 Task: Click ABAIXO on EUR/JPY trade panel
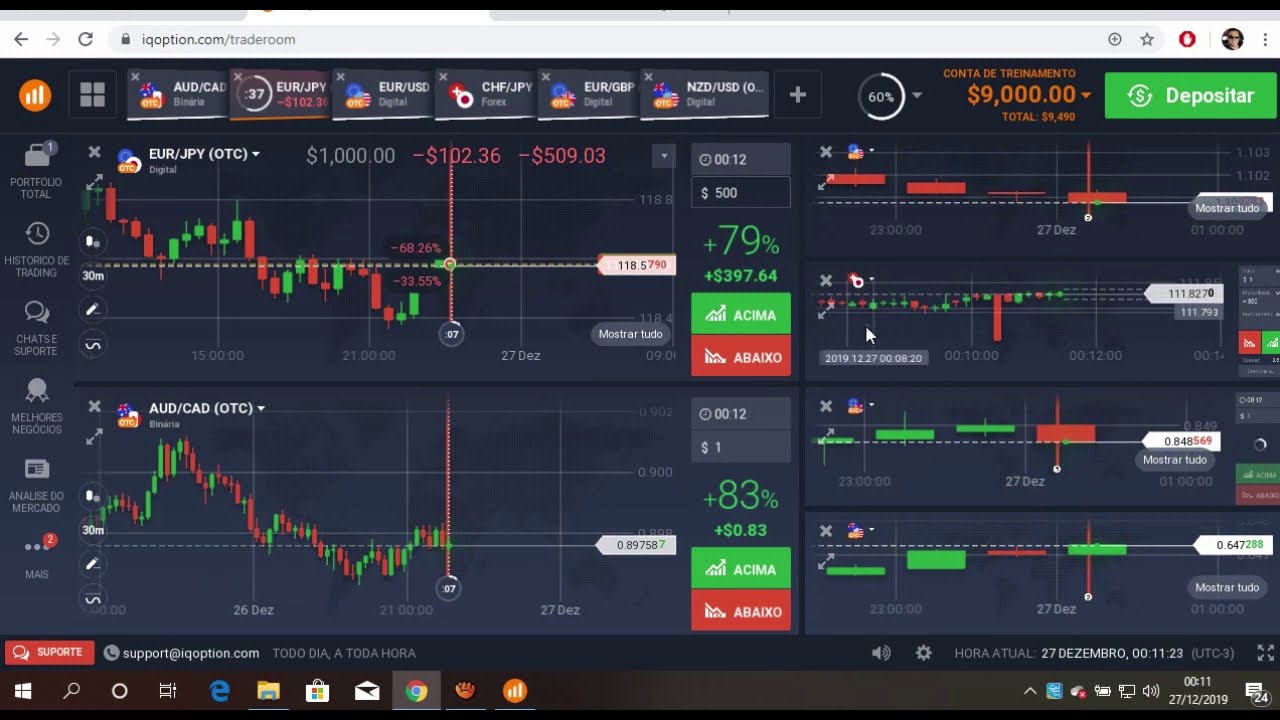(741, 356)
